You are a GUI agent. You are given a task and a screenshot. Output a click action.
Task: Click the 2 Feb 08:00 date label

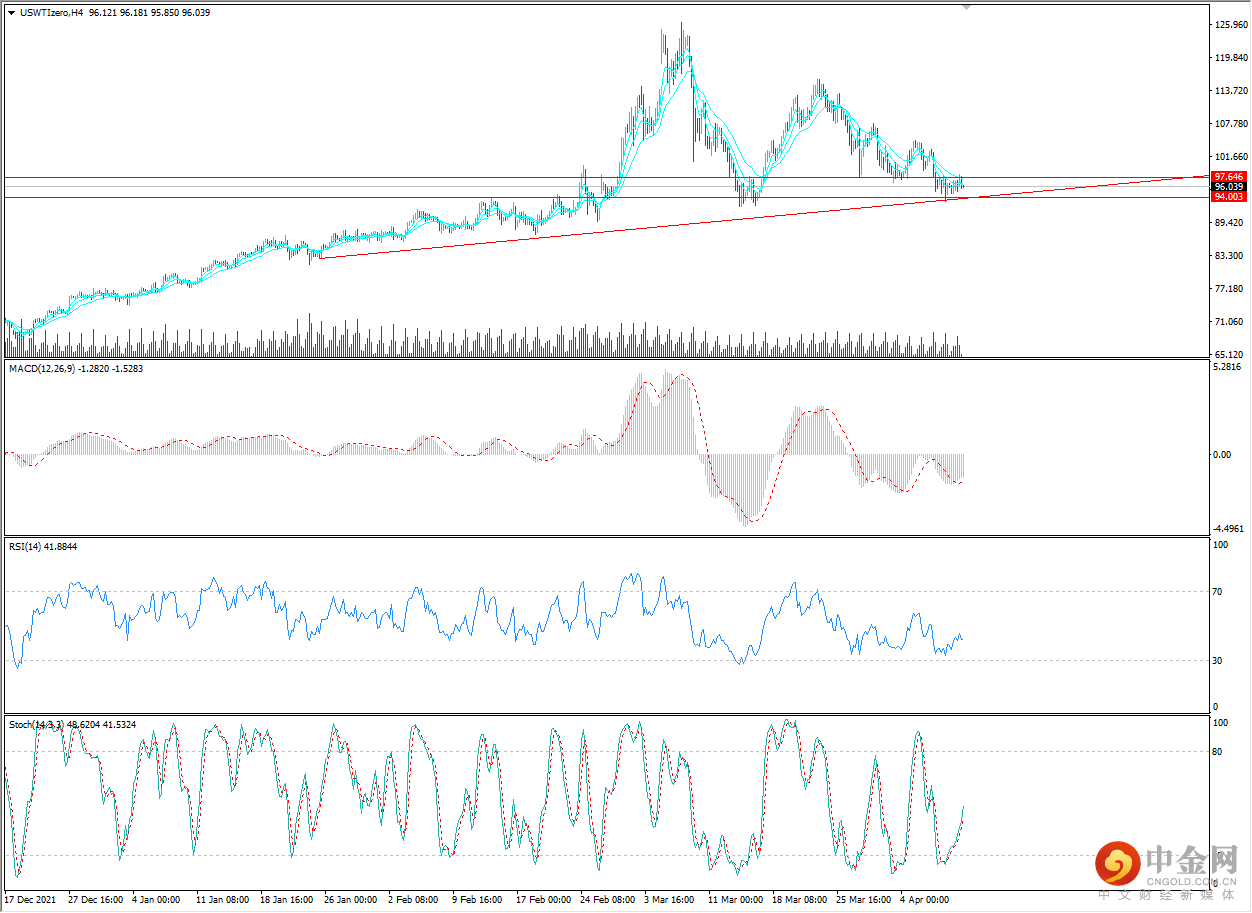pyautogui.click(x=414, y=899)
